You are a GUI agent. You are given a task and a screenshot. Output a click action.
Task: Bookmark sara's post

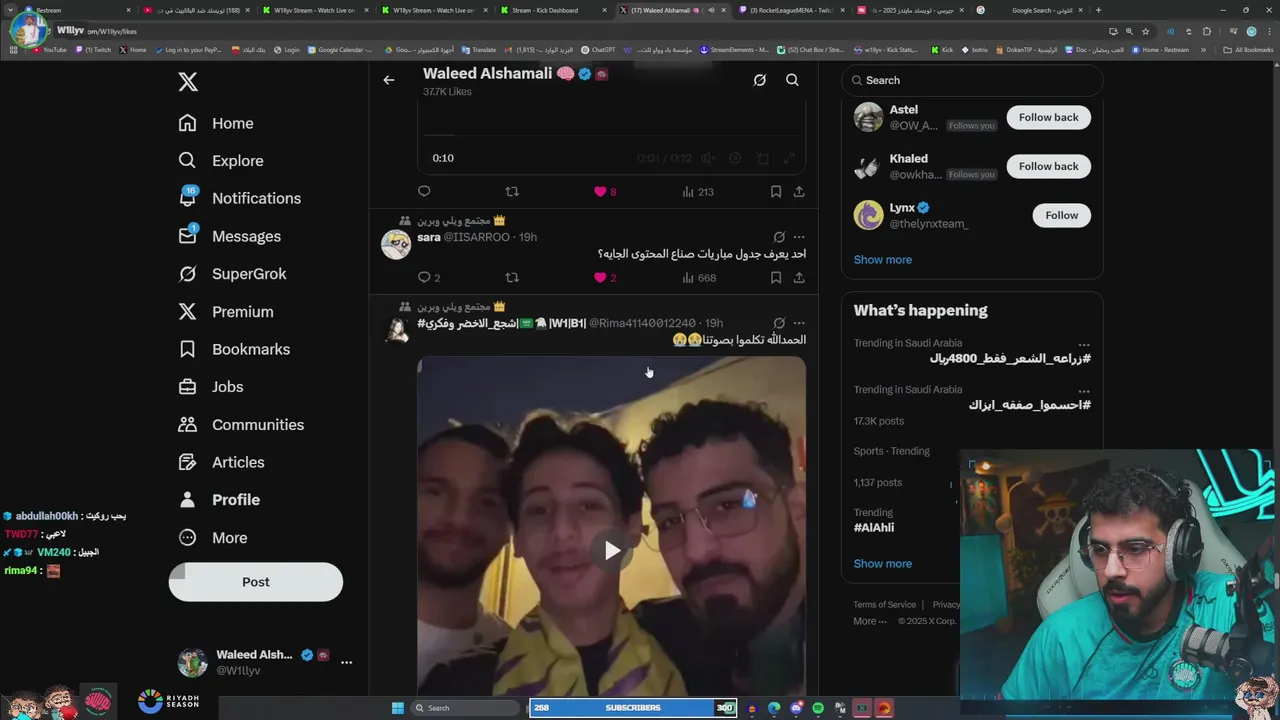tap(776, 277)
